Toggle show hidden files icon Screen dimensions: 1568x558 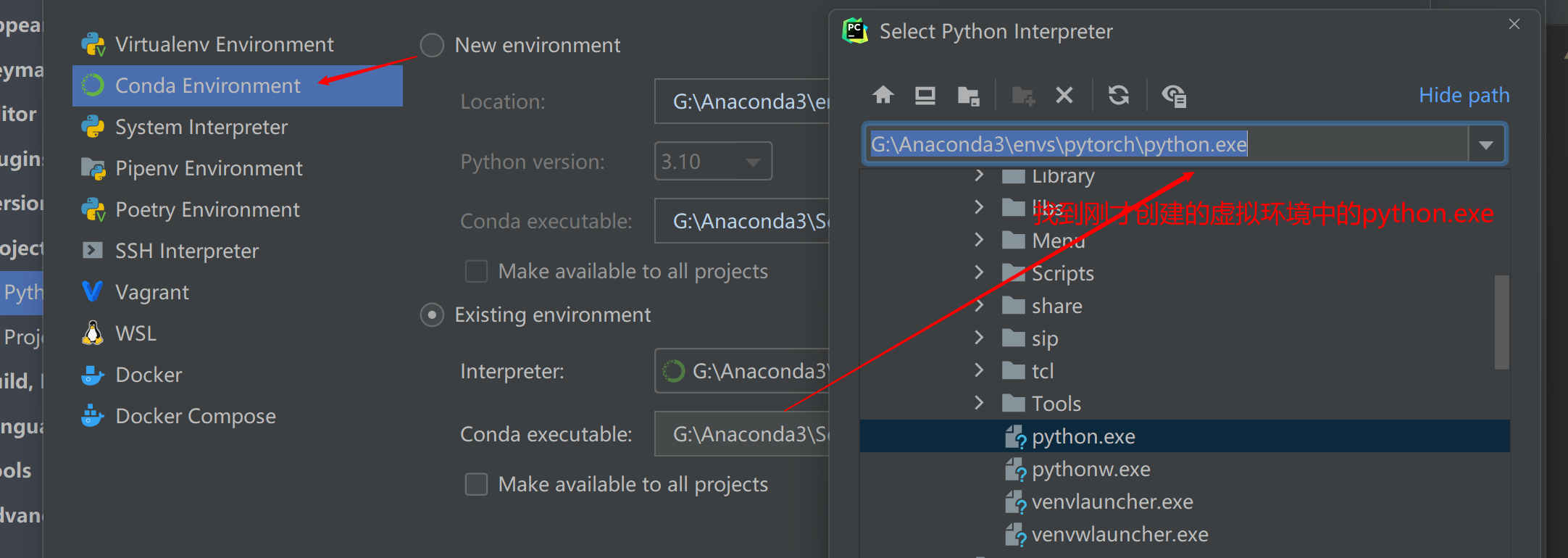point(1174,96)
